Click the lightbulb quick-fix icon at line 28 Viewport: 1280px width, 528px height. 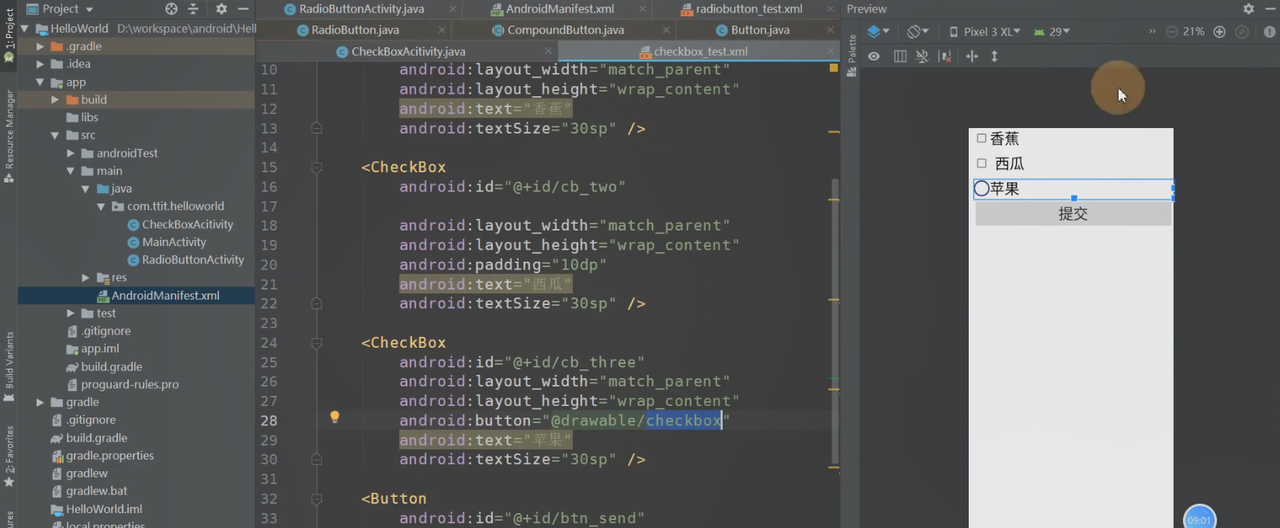pyautogui.click(x=335, y=417)
